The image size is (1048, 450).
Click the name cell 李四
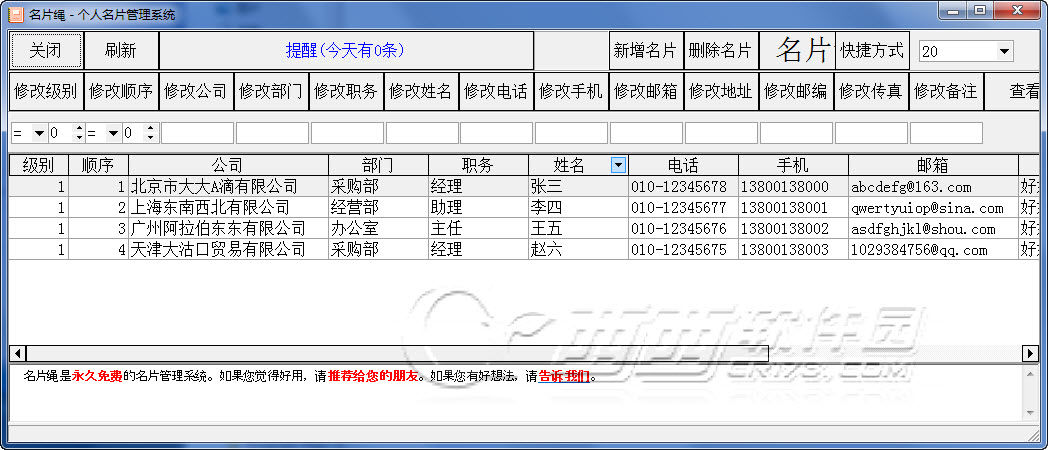[x=578, y=207]
